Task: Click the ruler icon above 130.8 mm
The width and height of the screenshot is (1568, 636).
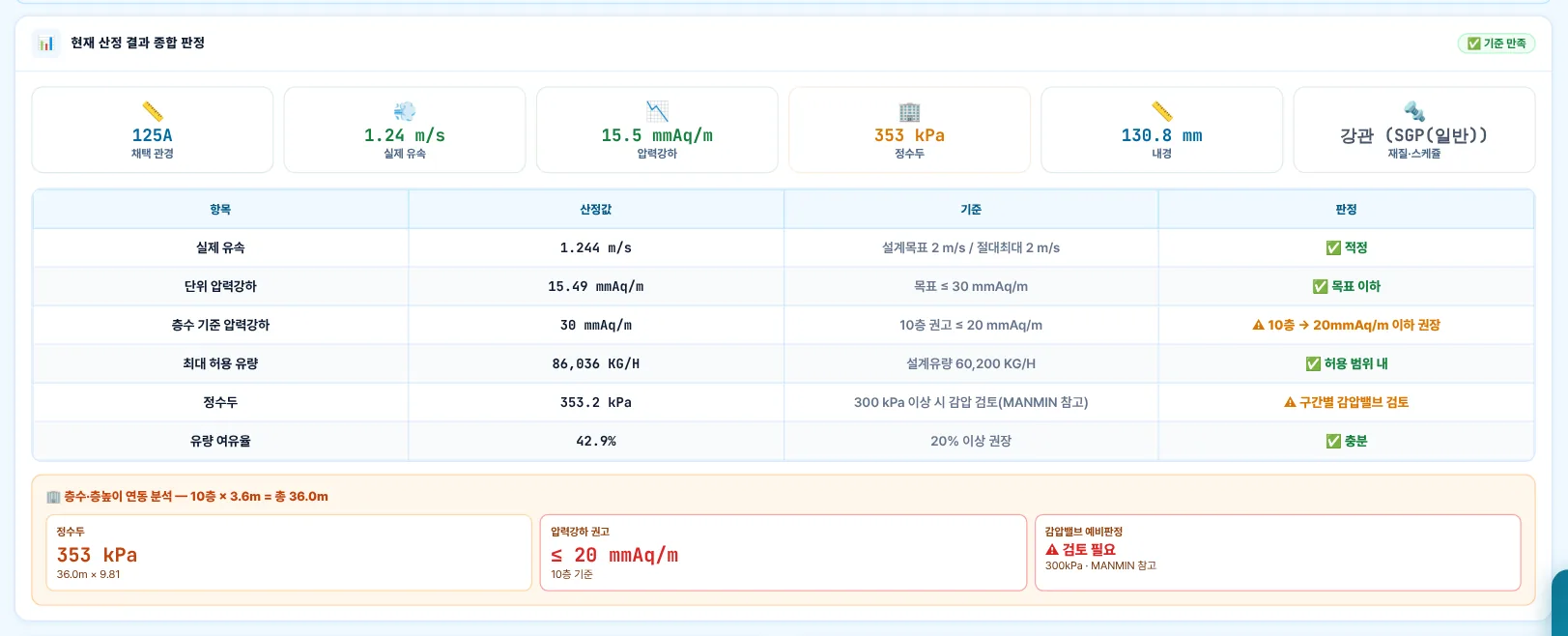Action: [x=1161, y=111]
